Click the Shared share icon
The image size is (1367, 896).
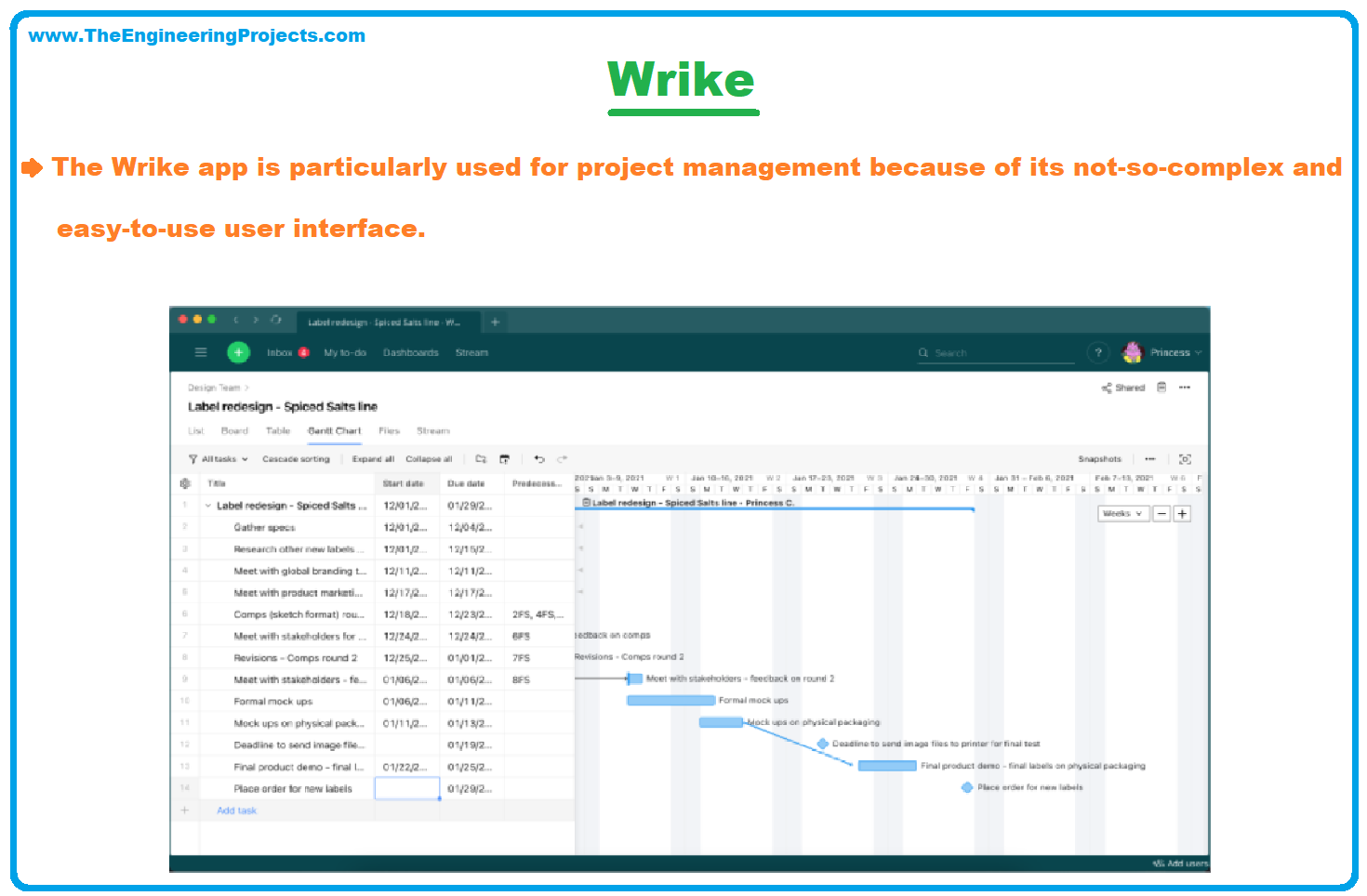click(x=1107, y=388)
